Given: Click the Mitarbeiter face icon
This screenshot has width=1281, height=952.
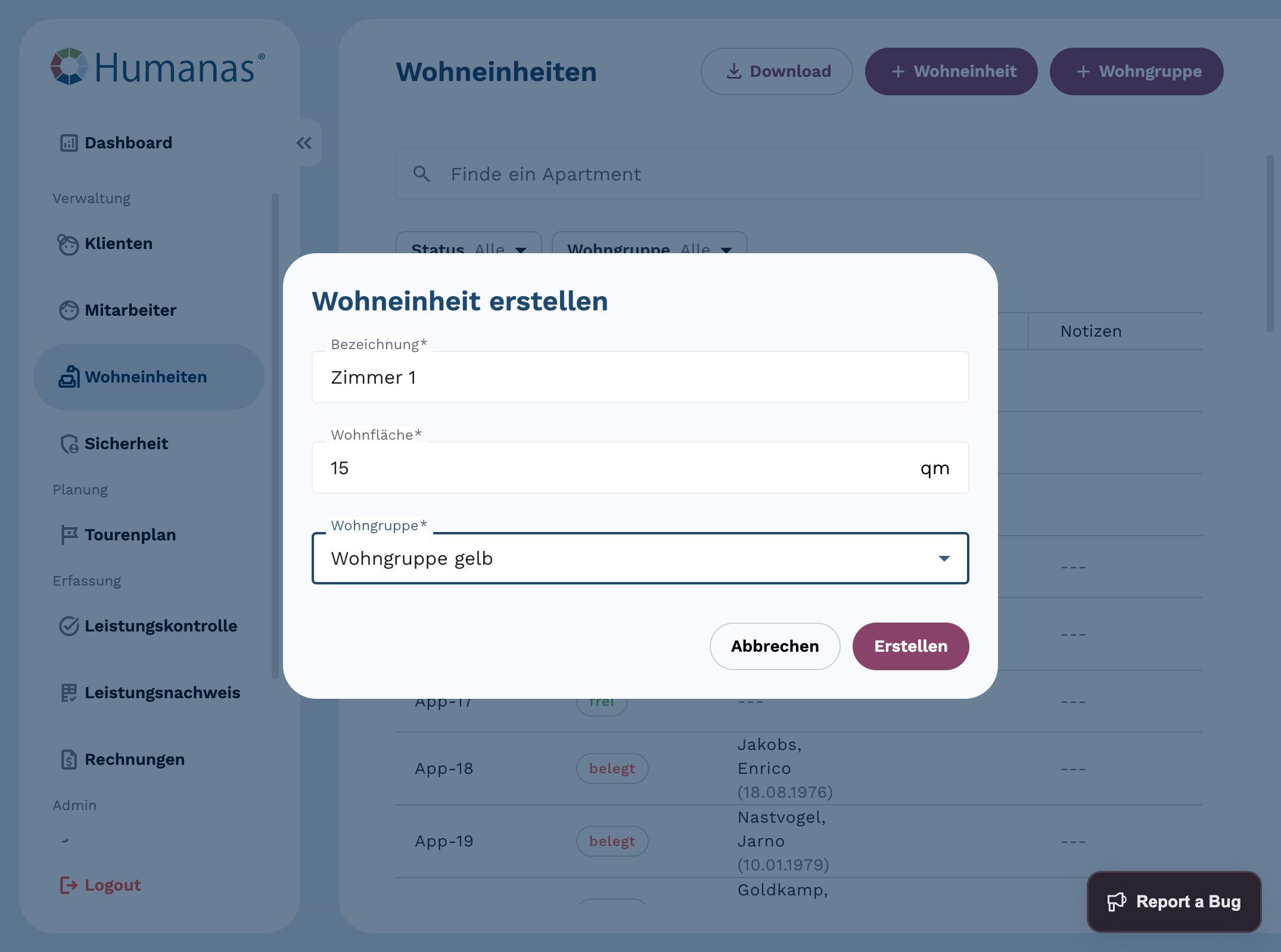Looking at the screenshot, I should point(69,310).
